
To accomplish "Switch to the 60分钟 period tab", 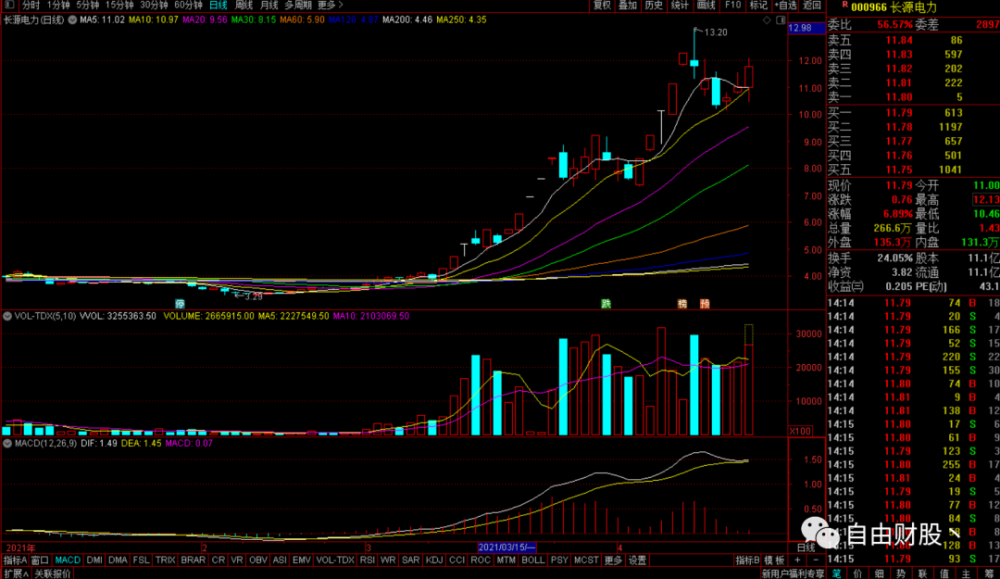I will pyautogui.click(x=188, y=5).
